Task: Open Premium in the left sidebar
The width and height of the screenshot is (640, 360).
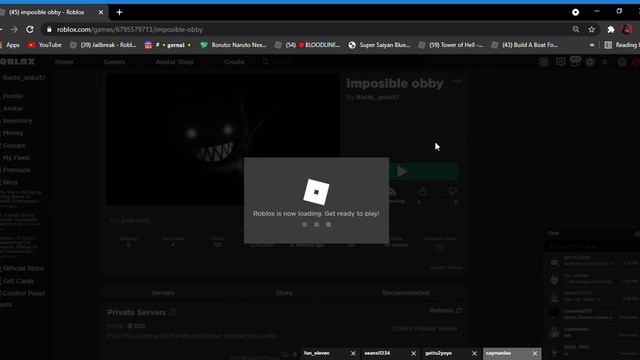Action: (x=16, y=170)
